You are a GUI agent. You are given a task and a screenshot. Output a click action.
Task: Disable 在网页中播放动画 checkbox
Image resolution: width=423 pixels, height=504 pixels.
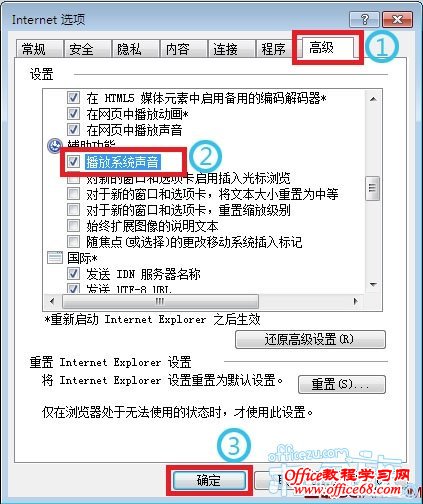[x=73, y=114]
